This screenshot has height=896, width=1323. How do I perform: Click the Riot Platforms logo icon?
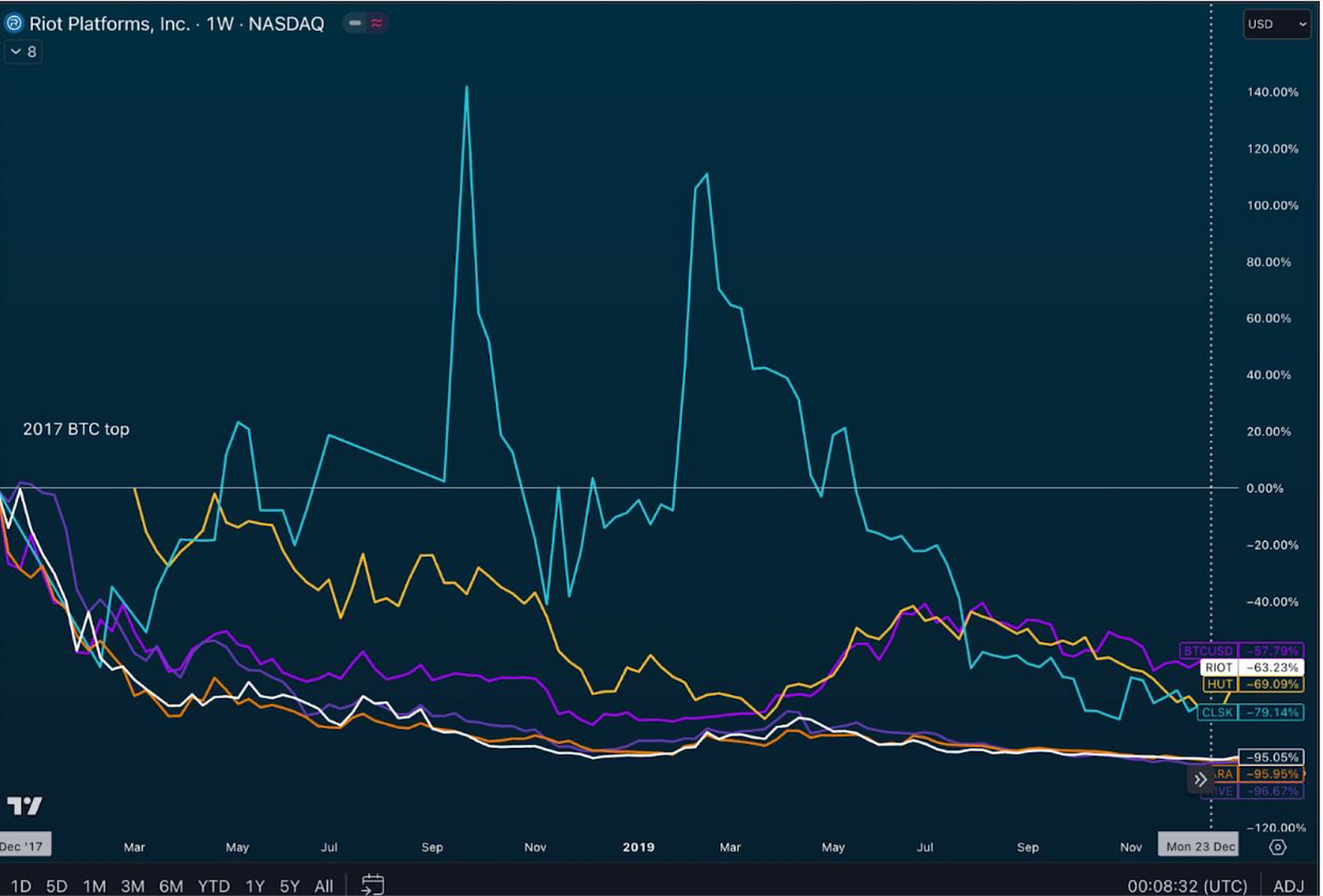pos(15,24)
